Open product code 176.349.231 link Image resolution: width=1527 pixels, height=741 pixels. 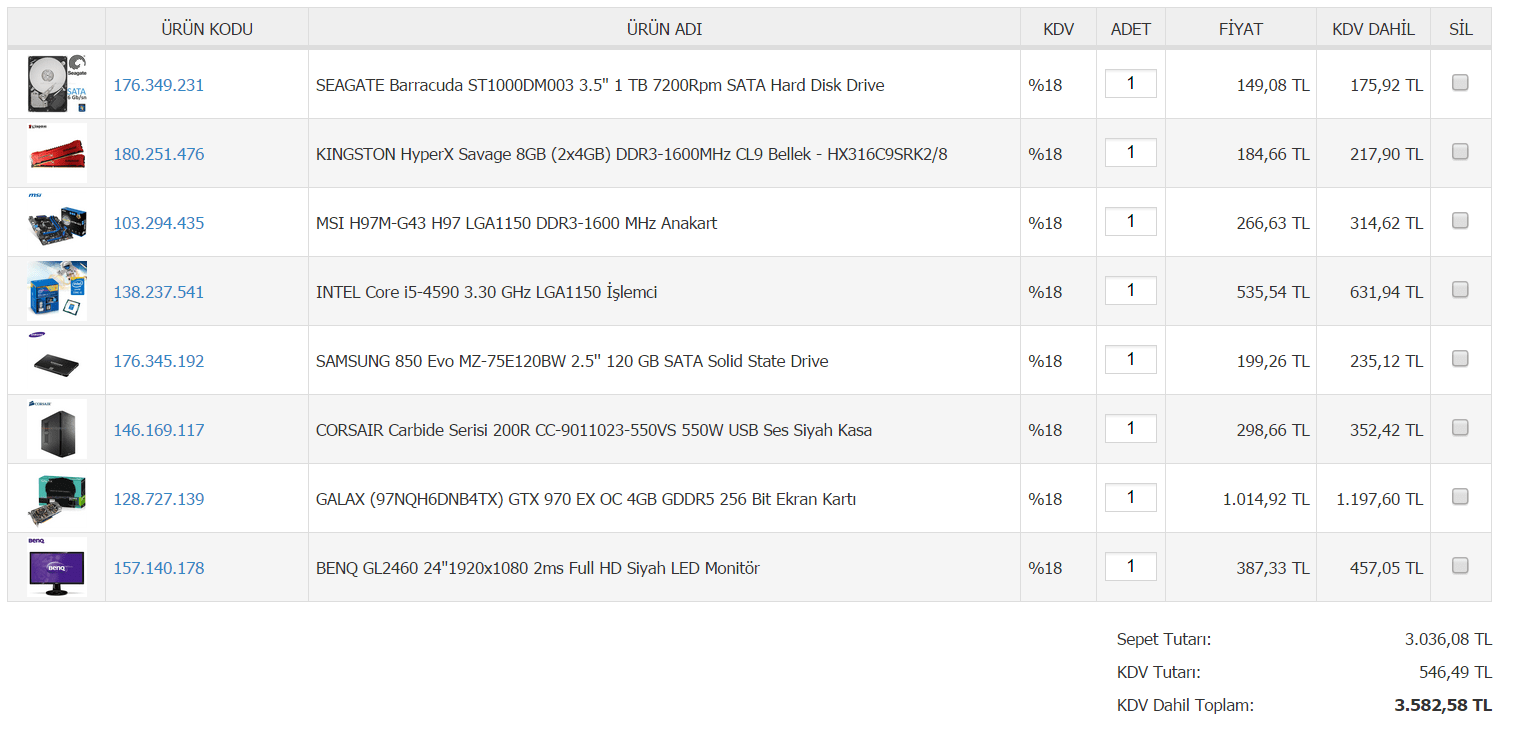click(x=158, y=85)
